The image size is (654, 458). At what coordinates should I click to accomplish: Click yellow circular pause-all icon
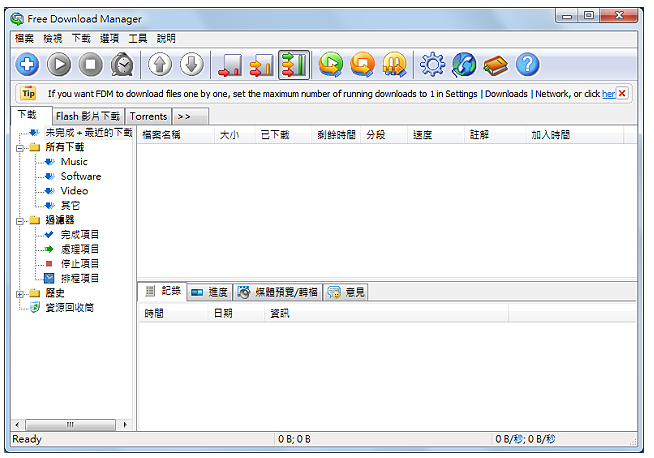(394, 65)
